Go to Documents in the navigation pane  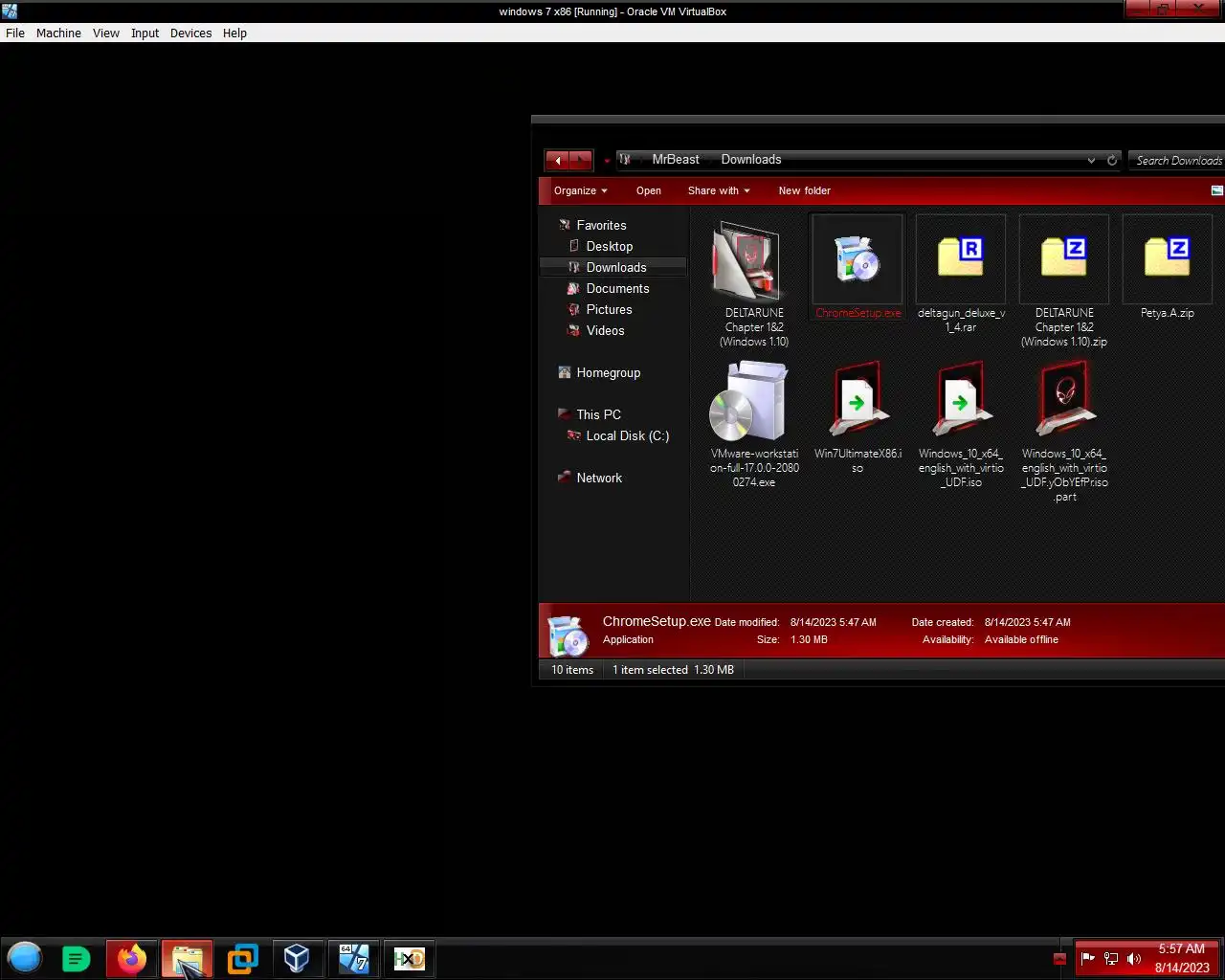click(x=617, y=288)
